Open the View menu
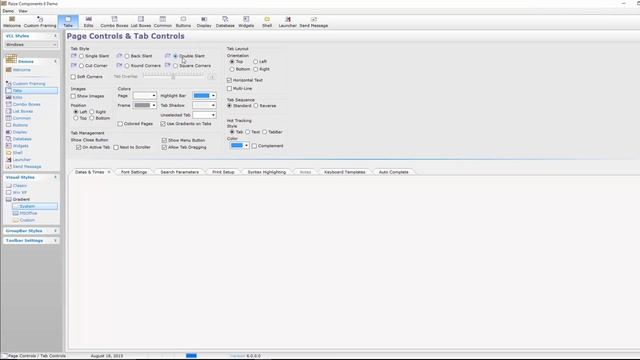This screenshot has width=640, height=360. coord(23,11)
